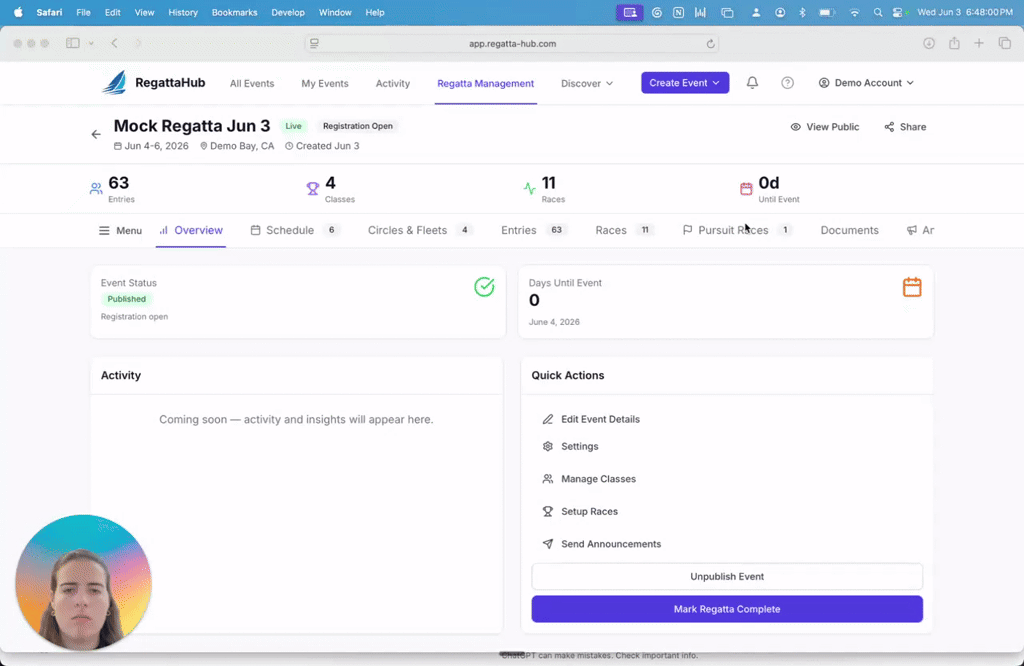The width and height of the screenshot is (1024, 666).
Task: Go to All Events
Action: (x=252, y=84)
